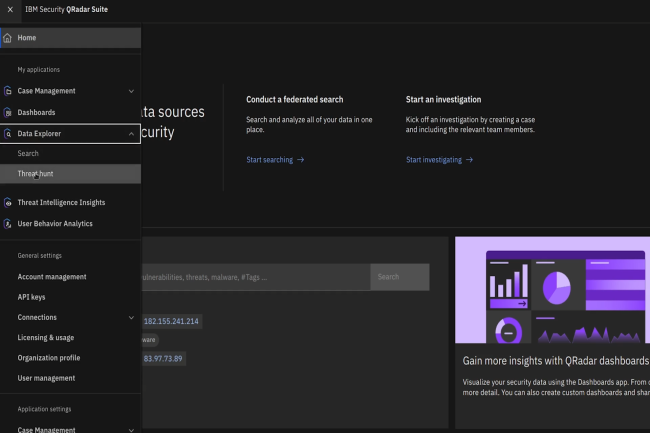Image resolution: width=650 pixels, height=433 pixels.
Task: Open User management page
Action: click(46, 378)
